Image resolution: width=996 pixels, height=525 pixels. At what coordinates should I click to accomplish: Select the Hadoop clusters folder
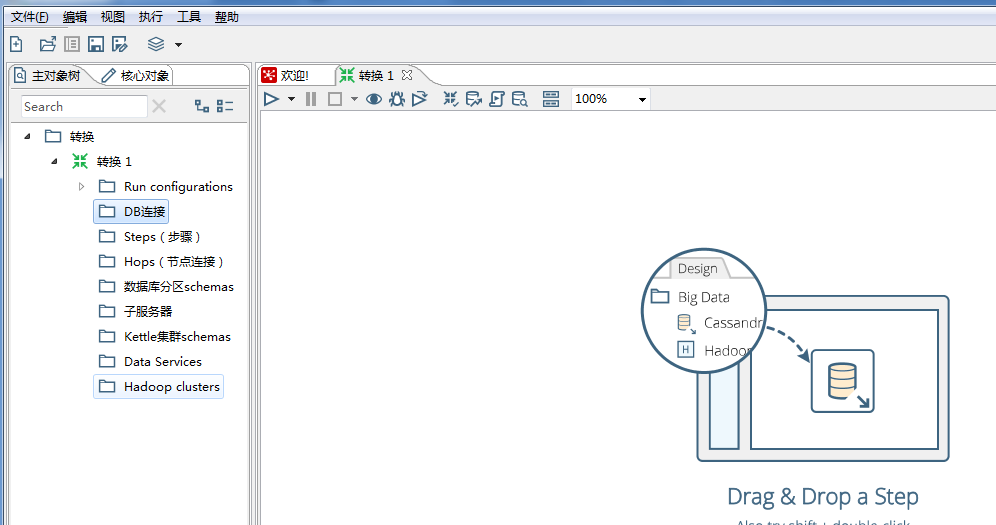pyautogui.click(x=159, y=387)
